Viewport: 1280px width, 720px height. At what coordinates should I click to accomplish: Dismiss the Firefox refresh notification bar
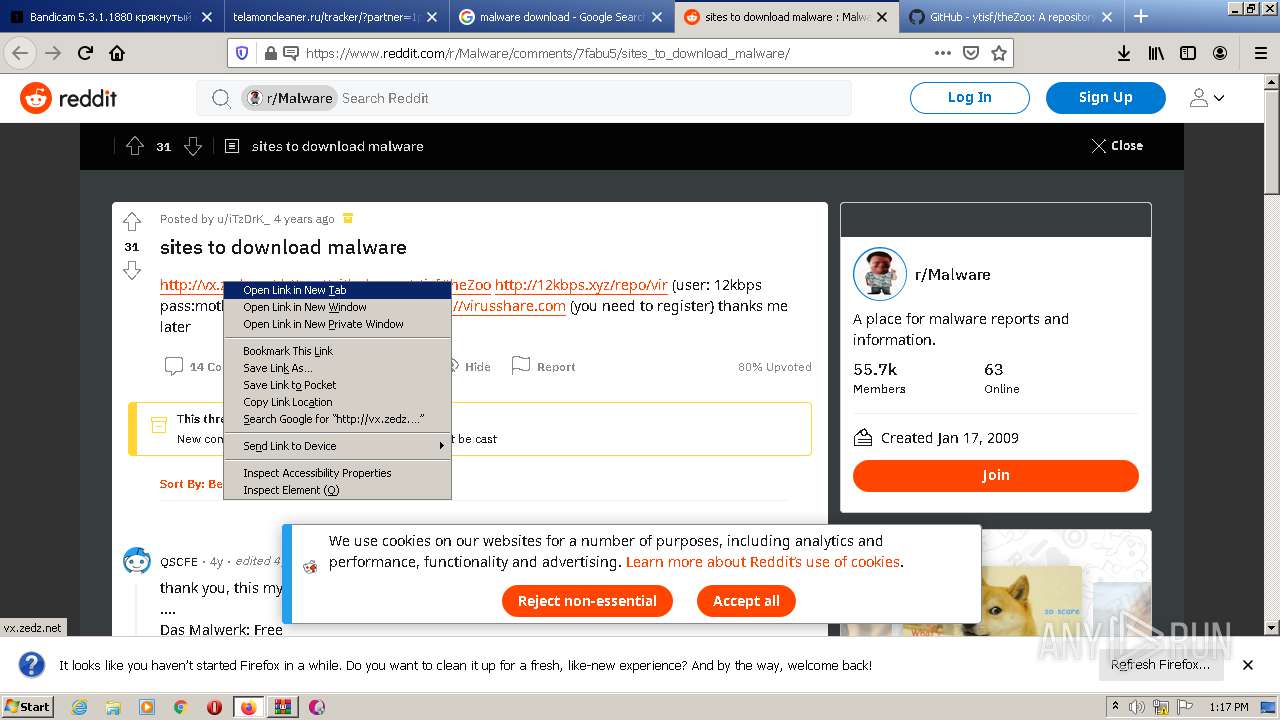pos(1247,664)
